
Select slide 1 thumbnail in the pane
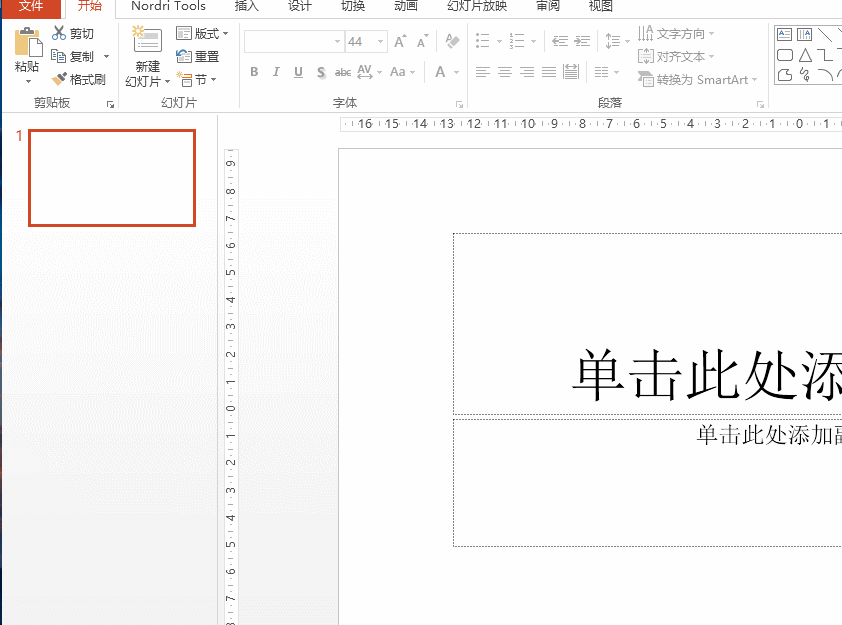(x=111, y=178)
